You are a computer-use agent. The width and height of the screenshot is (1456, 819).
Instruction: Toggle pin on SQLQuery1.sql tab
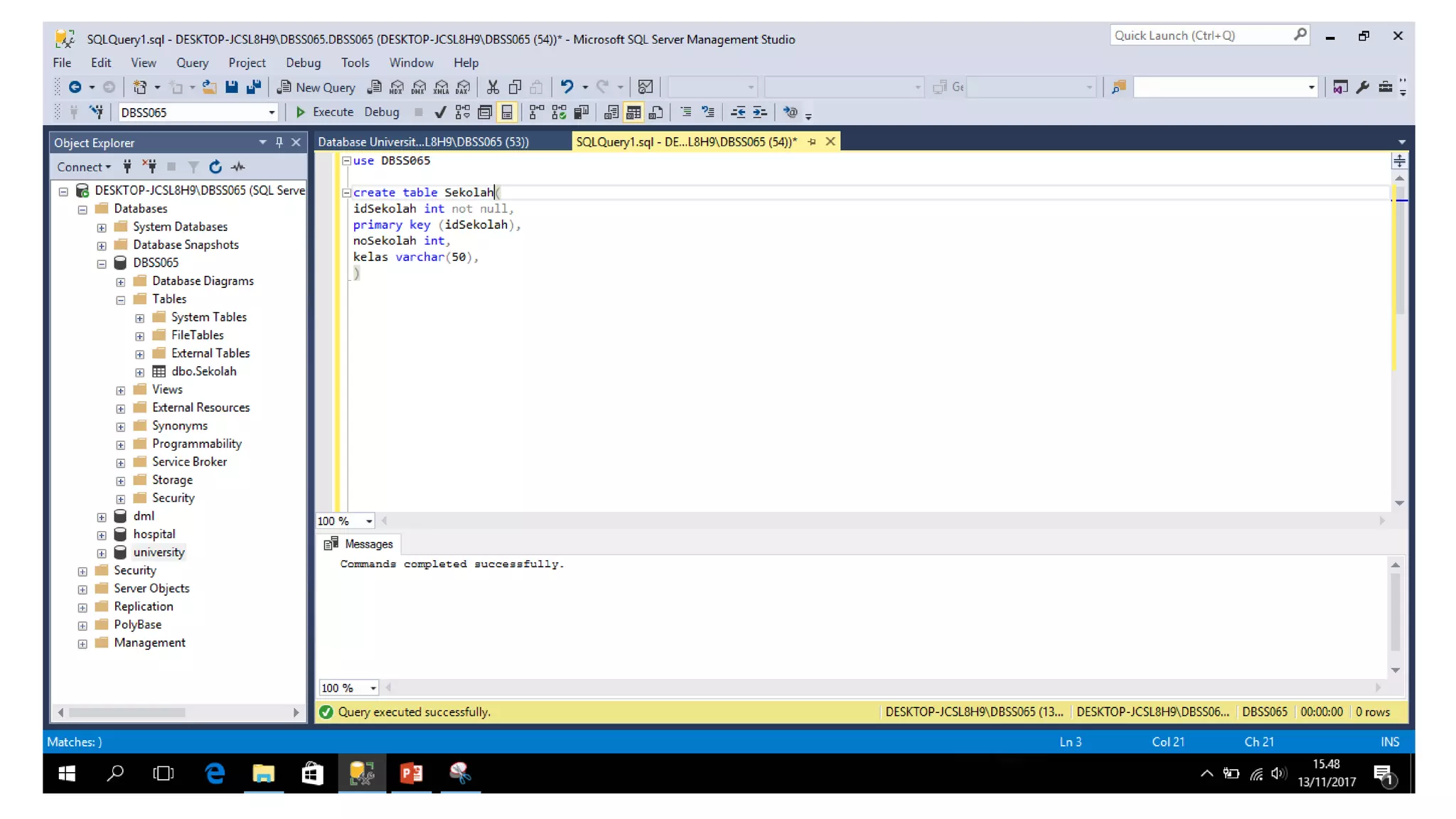[812, 141]
